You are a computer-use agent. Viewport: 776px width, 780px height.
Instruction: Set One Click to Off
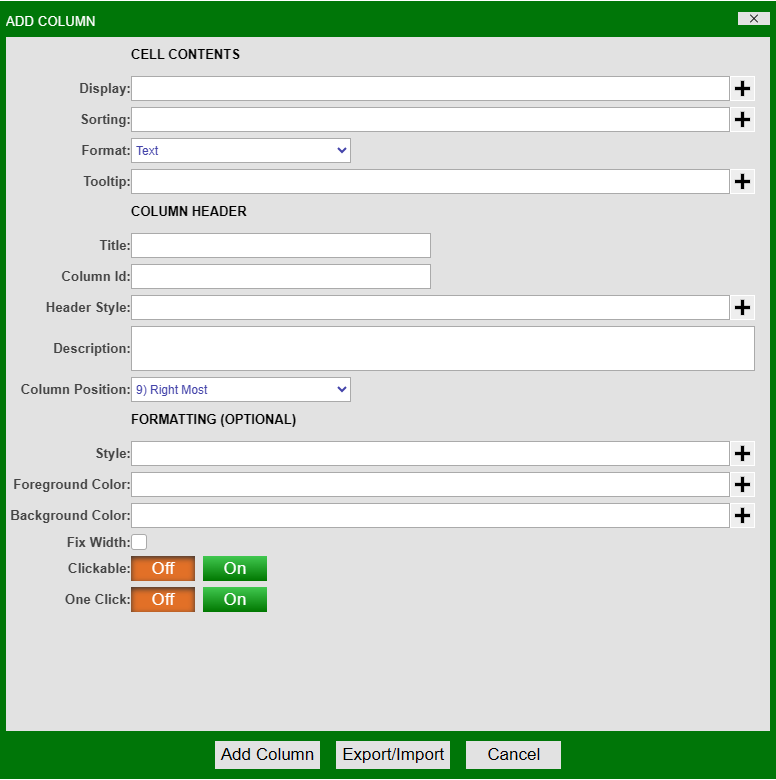(x=163, y=600)
